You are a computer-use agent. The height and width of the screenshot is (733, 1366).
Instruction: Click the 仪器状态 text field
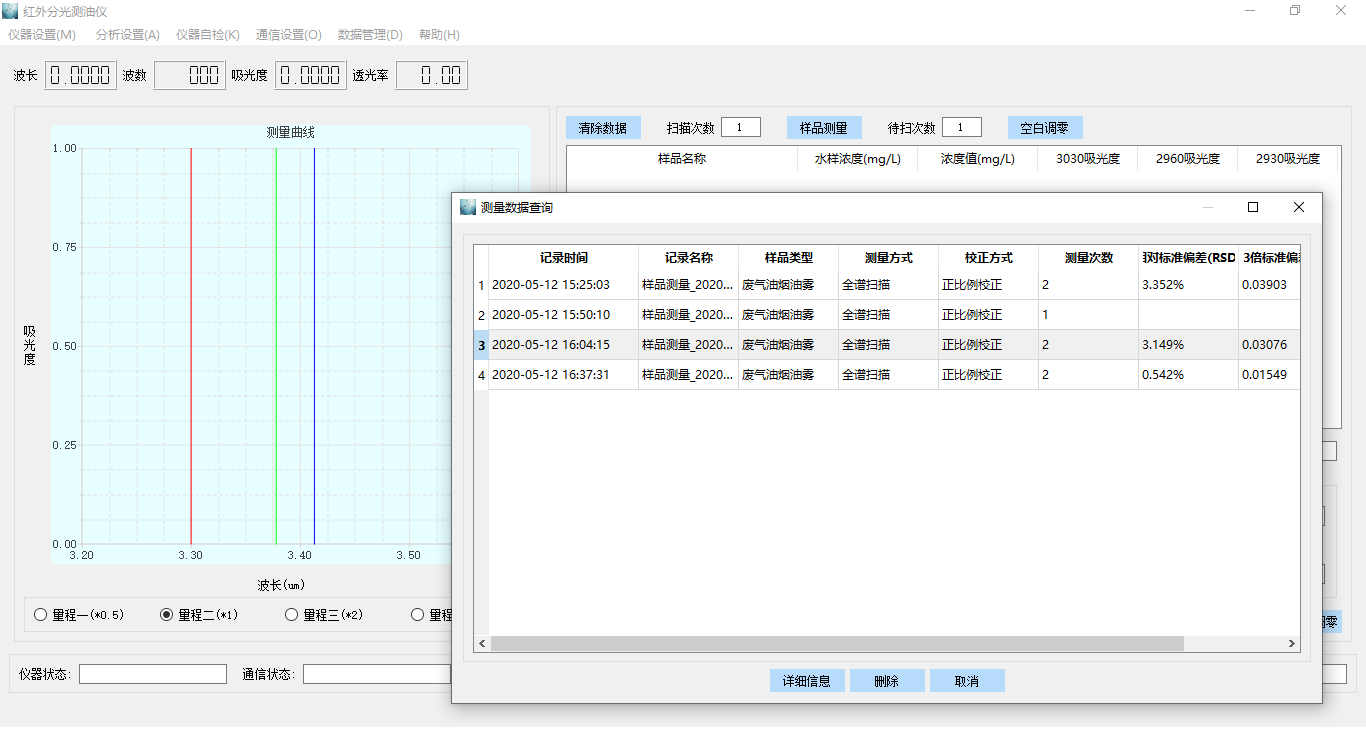click(153, 674)
